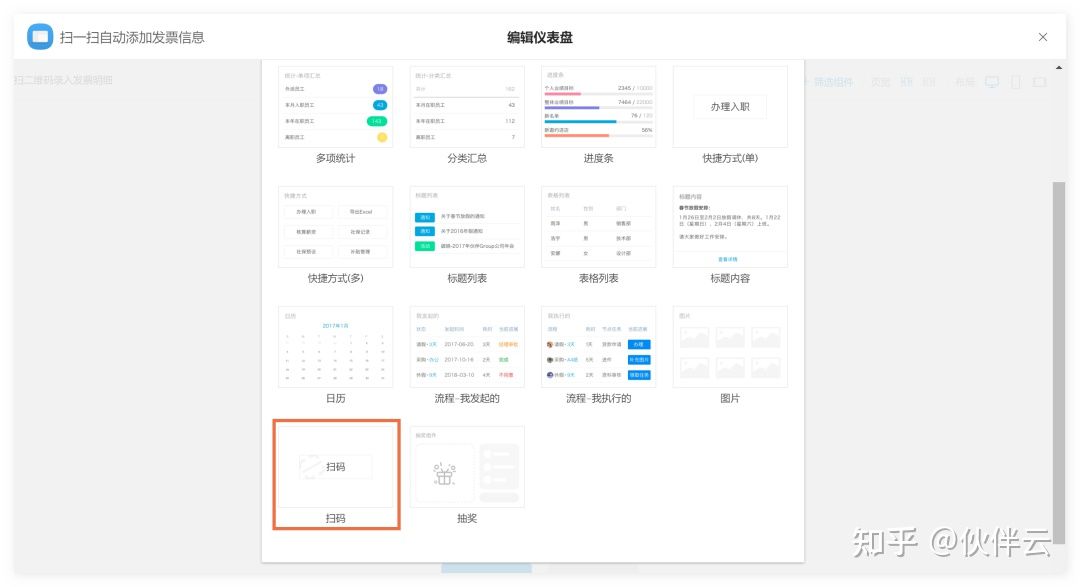Viewport: 1080px width, 587px height.
Task: Select the 快捷方式(多) widget thumbnail
Action: point(335,227)
